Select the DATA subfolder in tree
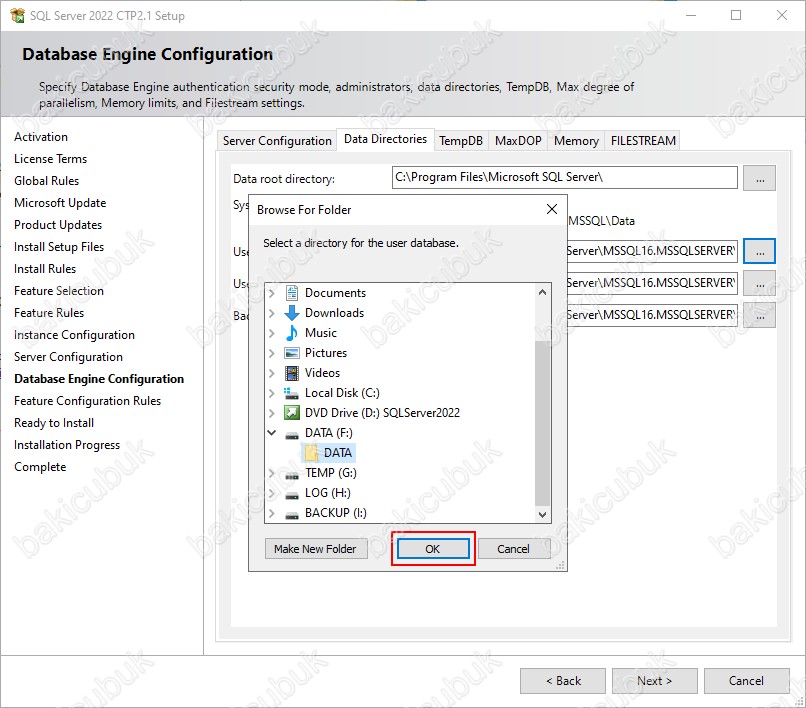The image size is (806, 708). click(x=338, y=452)
